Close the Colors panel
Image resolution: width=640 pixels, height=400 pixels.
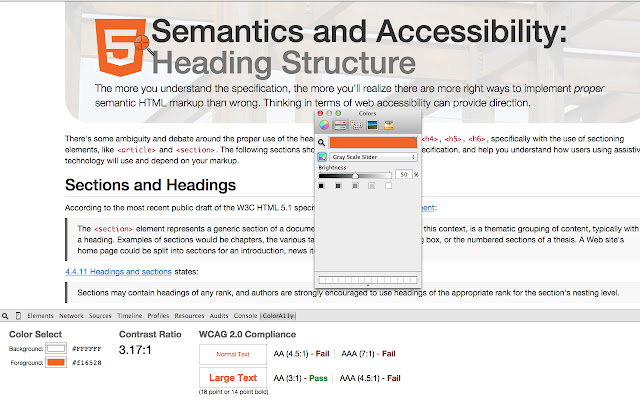320,113
